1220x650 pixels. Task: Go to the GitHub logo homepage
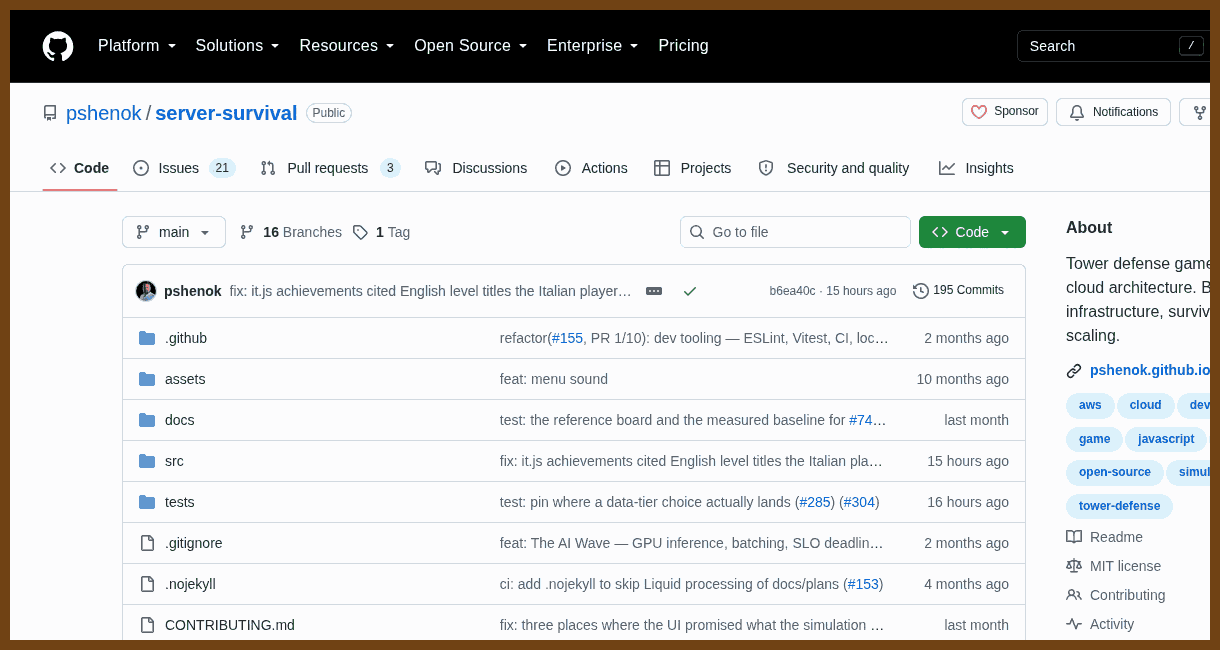pyautogui.click(x=58, y=46)
